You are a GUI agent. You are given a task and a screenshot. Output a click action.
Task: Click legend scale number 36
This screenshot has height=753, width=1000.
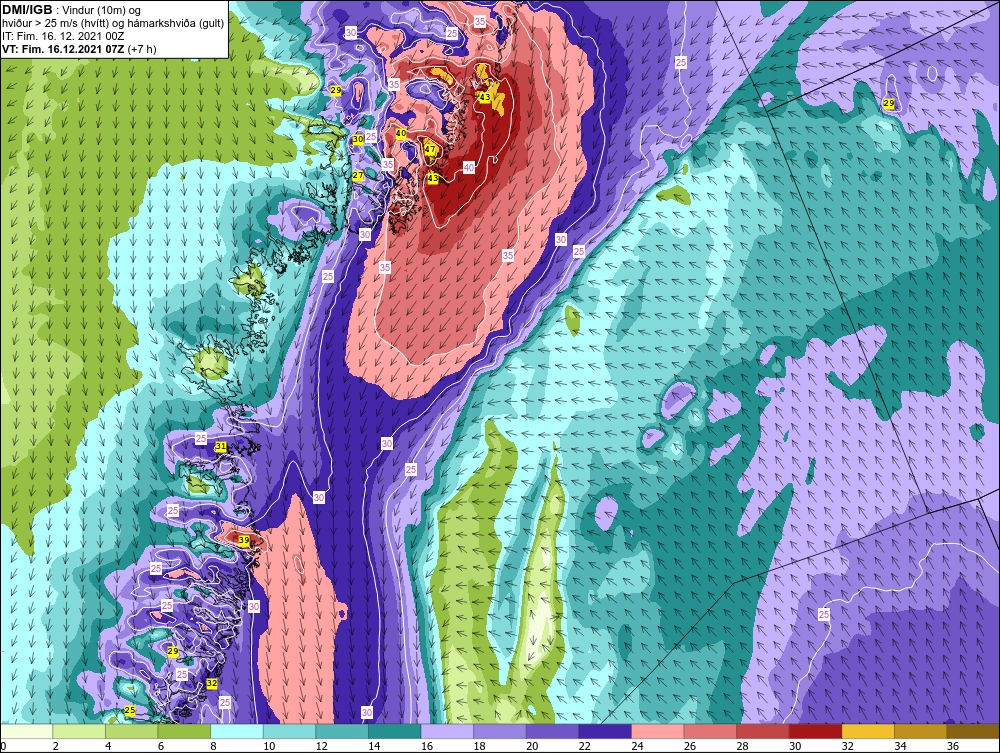[953, 746]
